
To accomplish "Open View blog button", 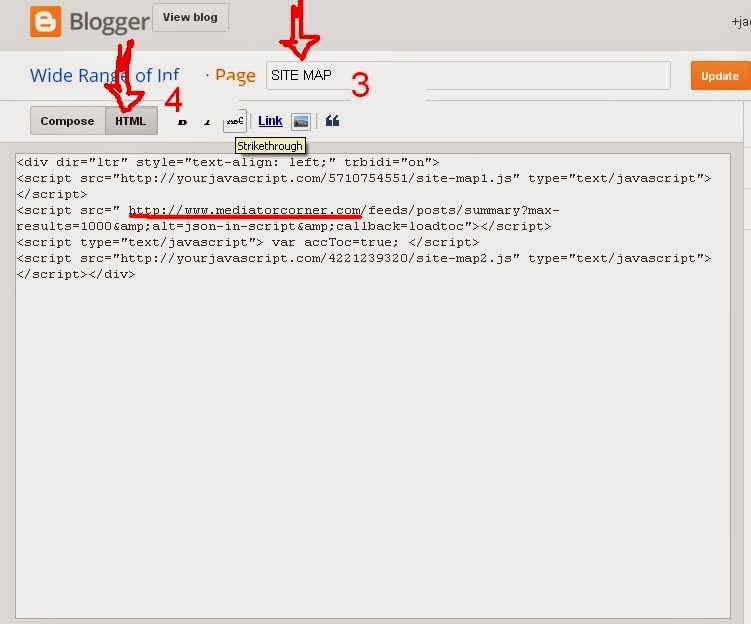I will [190, 18].
